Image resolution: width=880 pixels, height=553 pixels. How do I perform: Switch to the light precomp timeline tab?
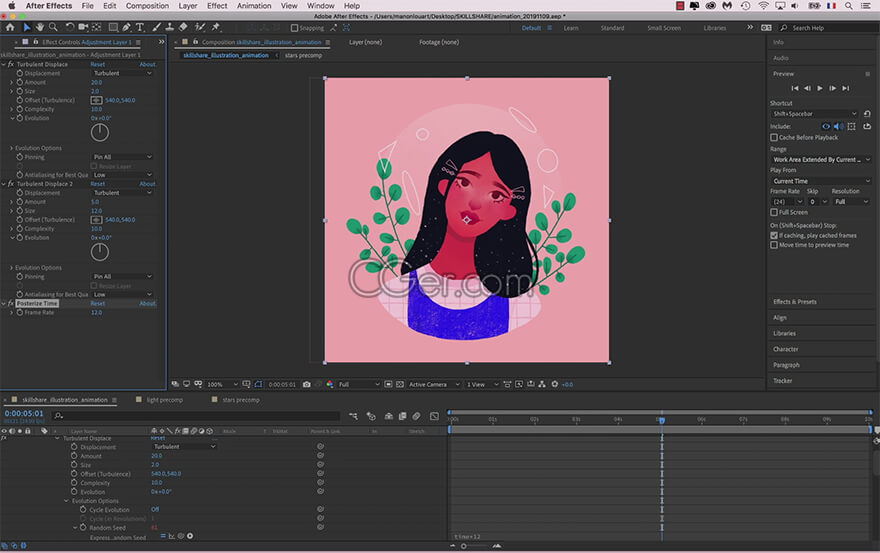(x=164, y=400)
